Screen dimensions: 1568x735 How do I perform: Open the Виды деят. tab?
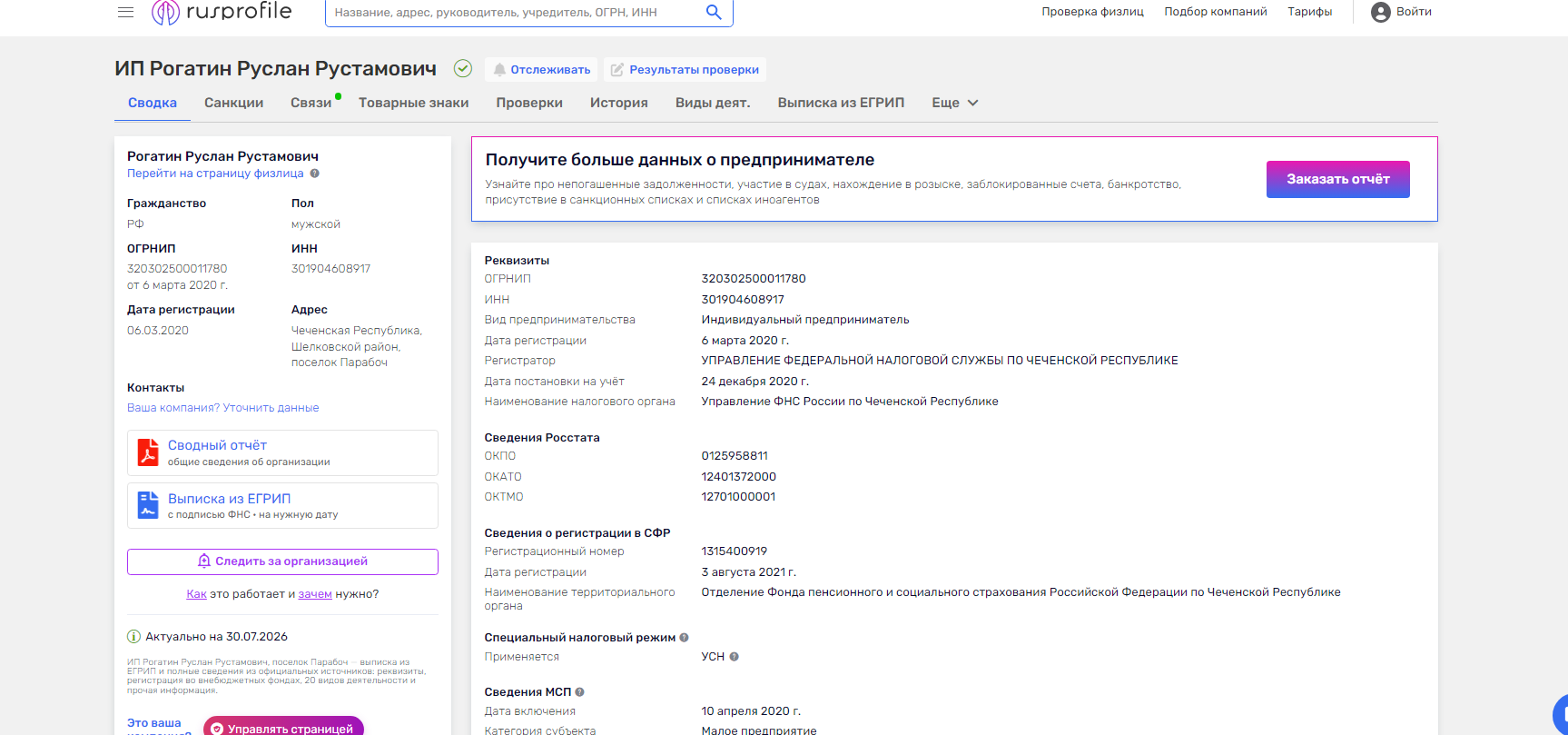point(713,103)
